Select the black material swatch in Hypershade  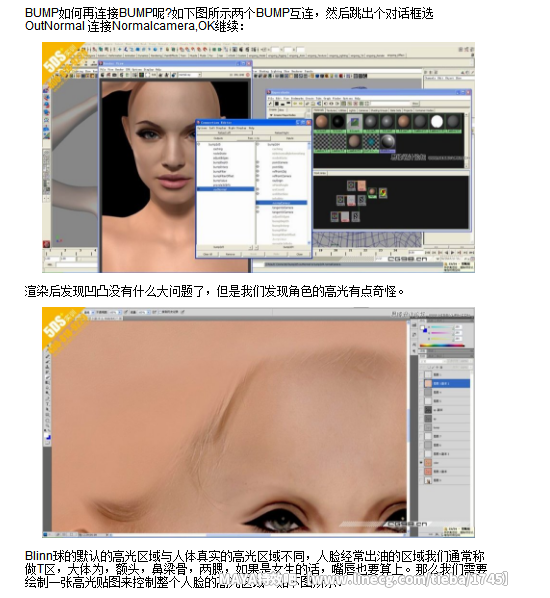pyautogui.click(x=338, y=122)
